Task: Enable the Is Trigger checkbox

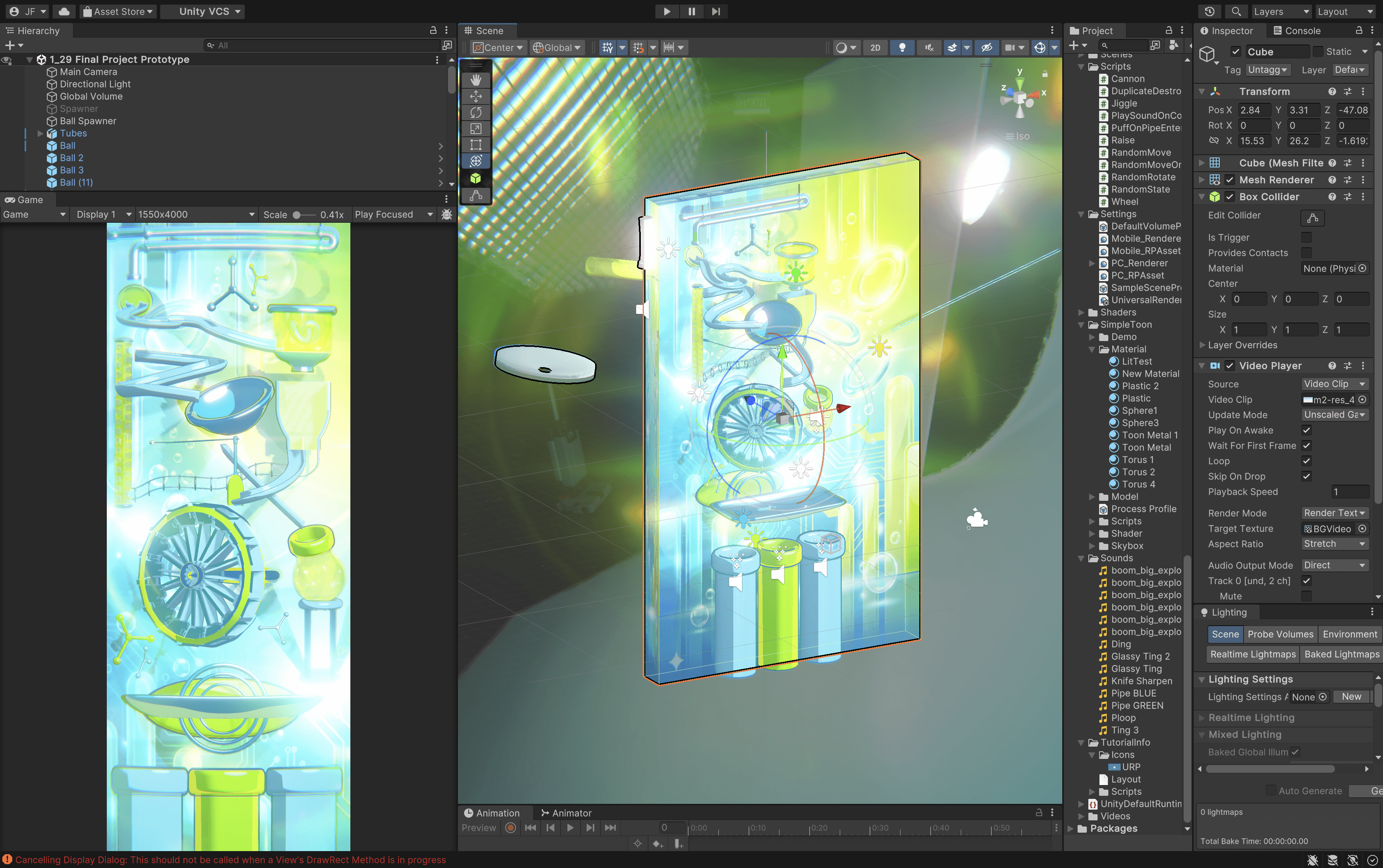Action: (1306, 237)
